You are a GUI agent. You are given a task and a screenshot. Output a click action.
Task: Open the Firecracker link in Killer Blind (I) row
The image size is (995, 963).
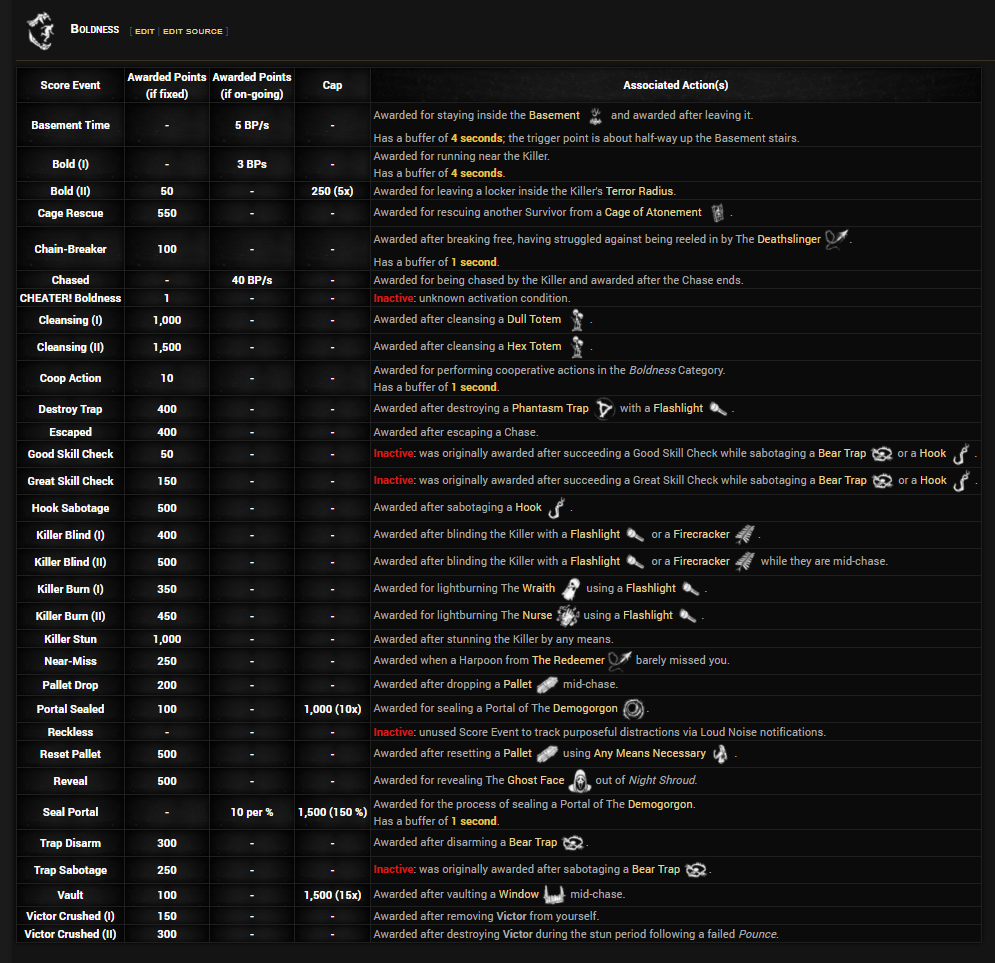click(x=701, y=535)
